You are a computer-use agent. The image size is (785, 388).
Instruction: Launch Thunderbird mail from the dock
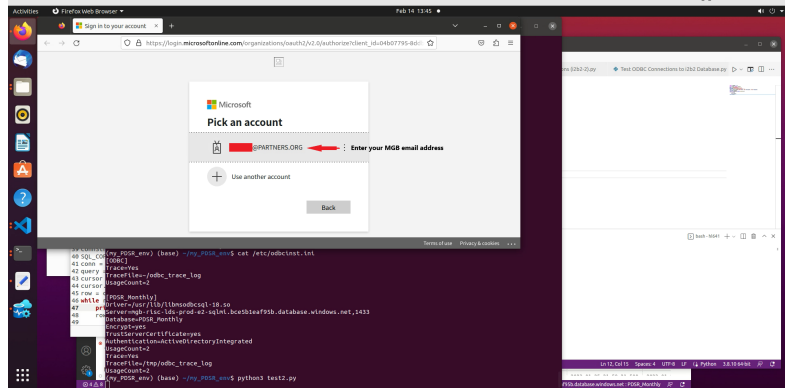click(23, 59)
